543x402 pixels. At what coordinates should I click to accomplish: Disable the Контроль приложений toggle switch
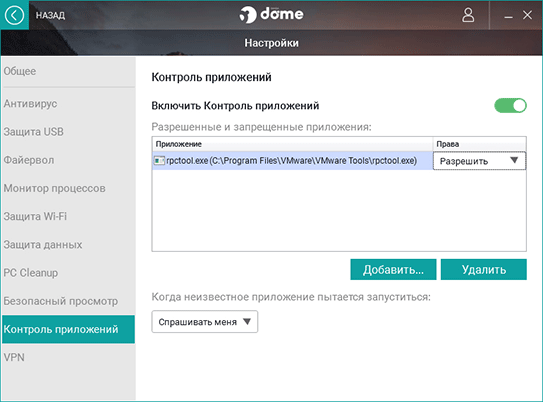tap(510, 106)
